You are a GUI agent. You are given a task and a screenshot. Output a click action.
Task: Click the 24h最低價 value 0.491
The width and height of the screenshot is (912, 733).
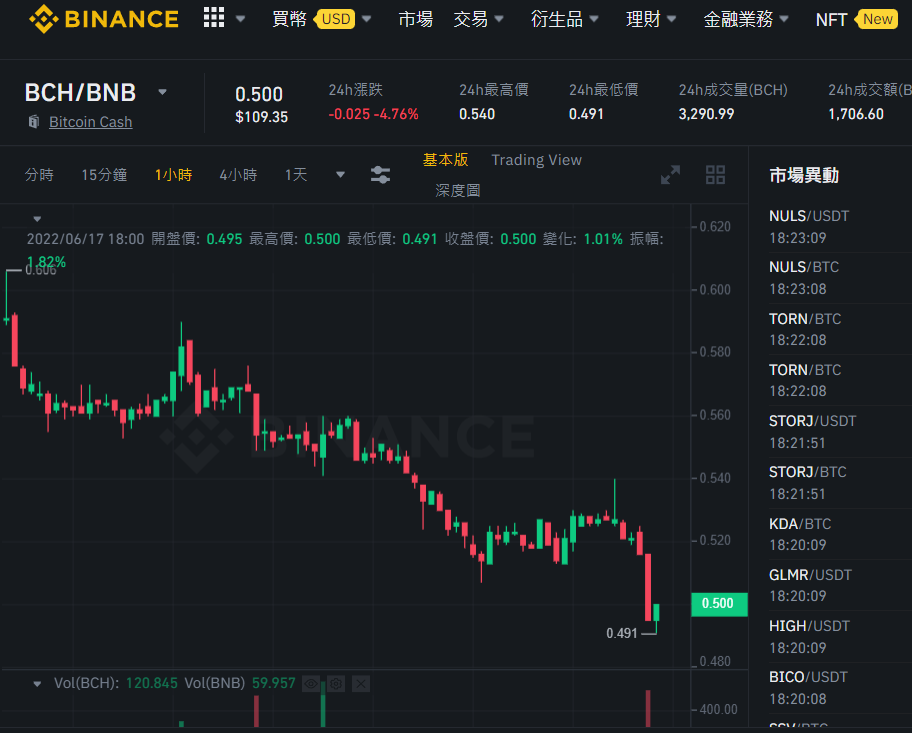coord(586,114)
